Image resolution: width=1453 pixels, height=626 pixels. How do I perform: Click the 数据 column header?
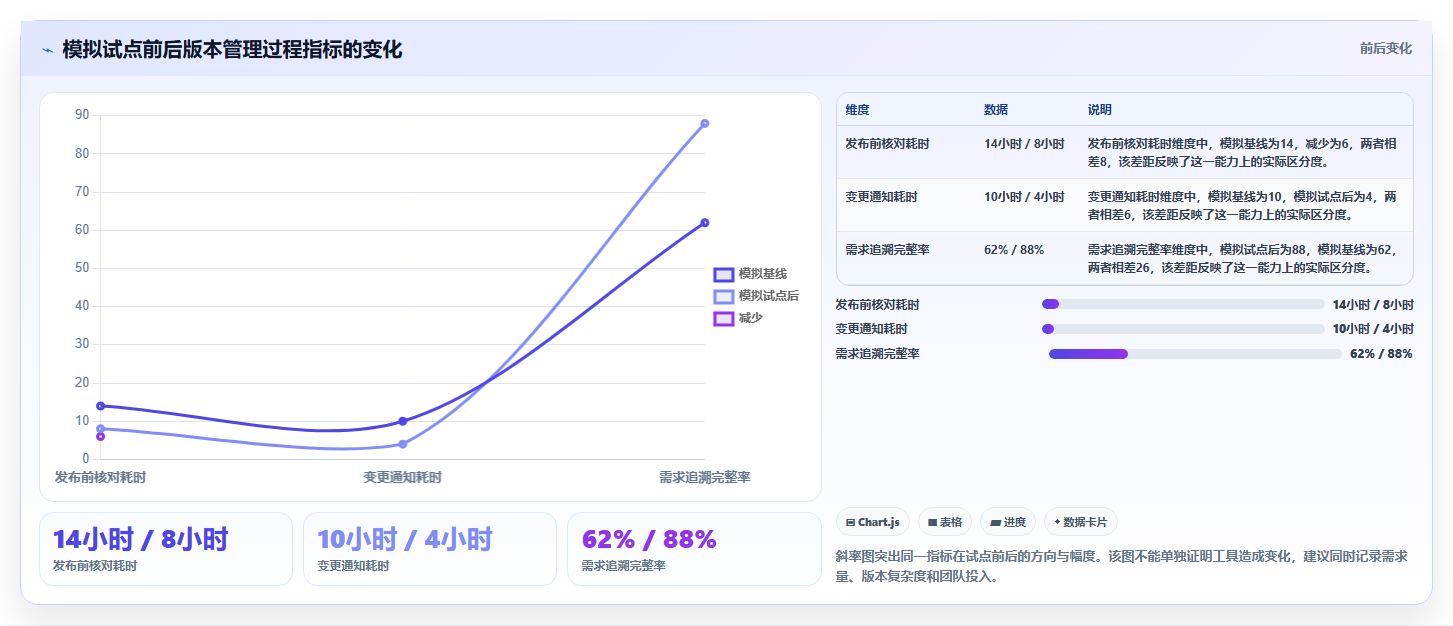pos(996,110)
